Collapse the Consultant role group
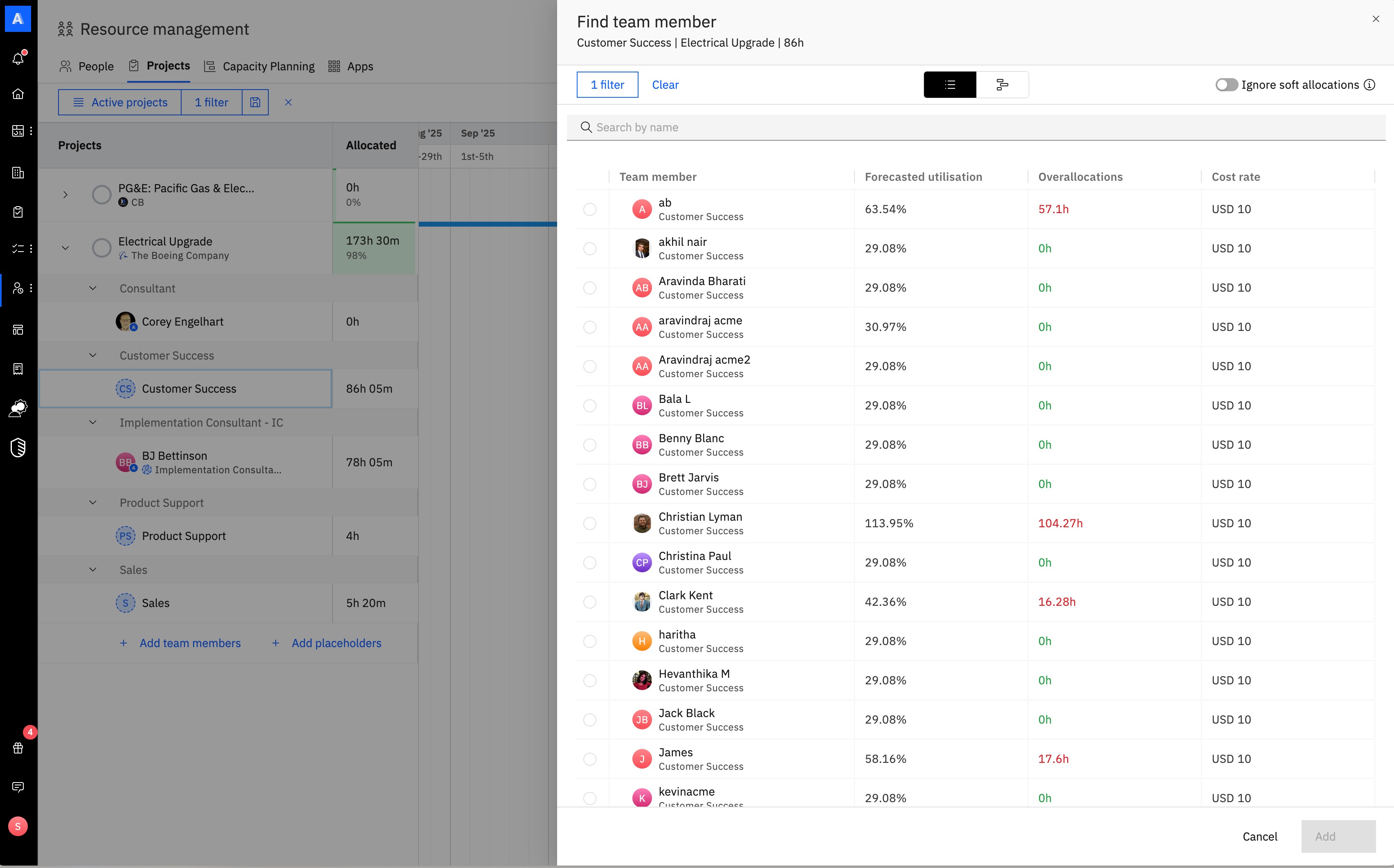Viewport: 1394px width, 868px height. [93, 288]
